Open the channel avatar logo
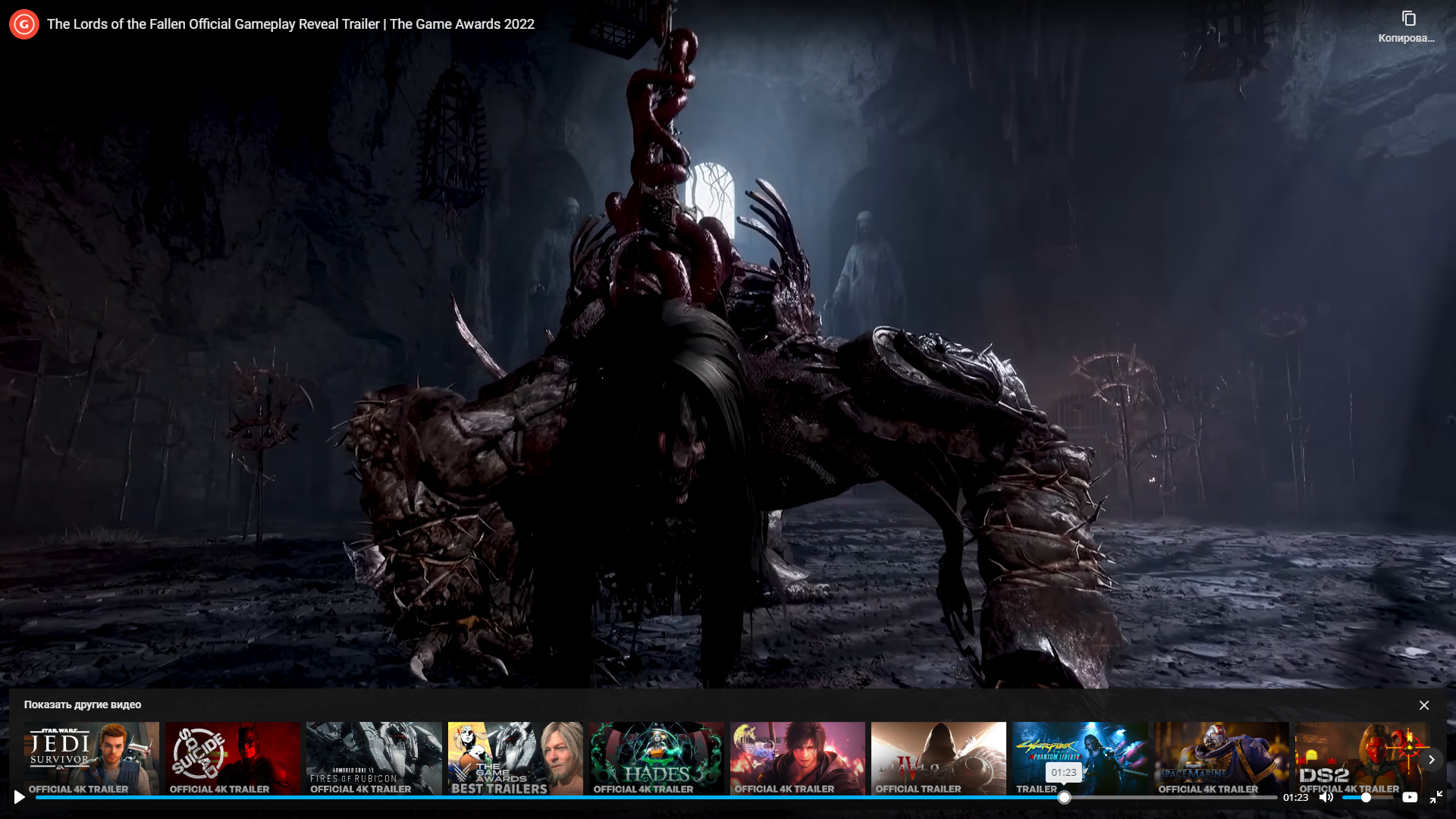 (24, 24)
